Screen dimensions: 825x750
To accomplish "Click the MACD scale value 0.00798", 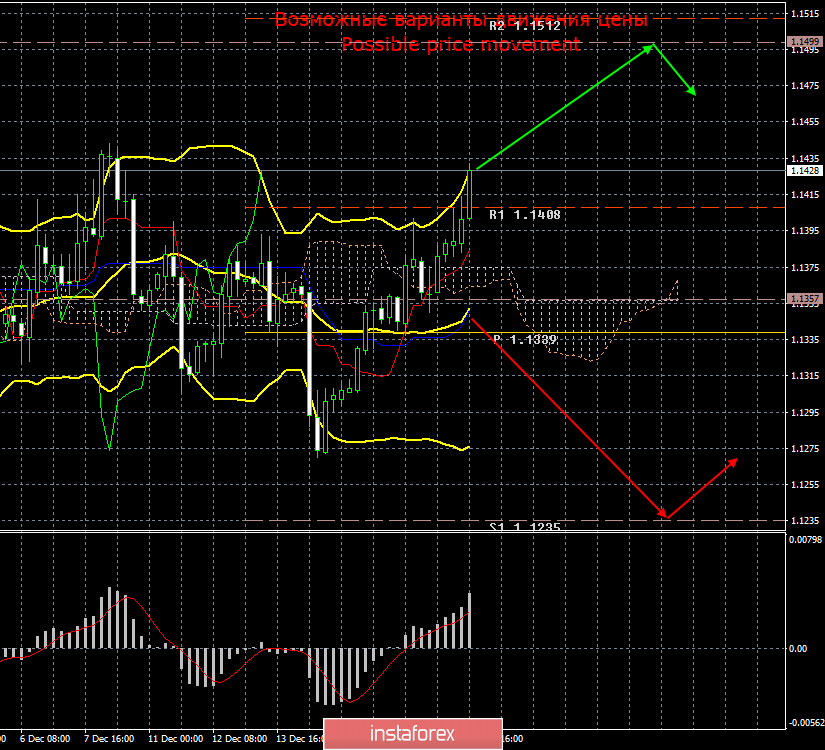I will pyautogui.click(x=805, y=539).
